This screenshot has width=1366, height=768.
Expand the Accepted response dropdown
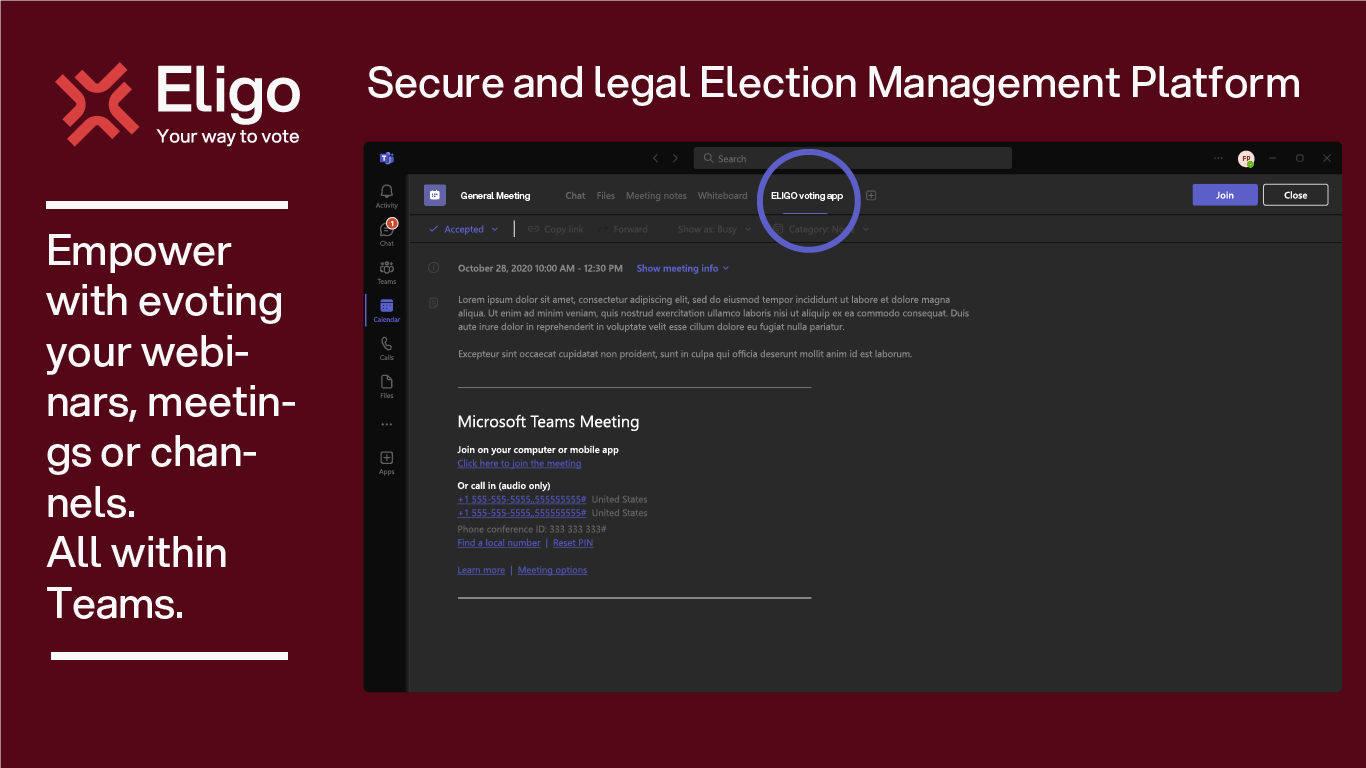463,229
